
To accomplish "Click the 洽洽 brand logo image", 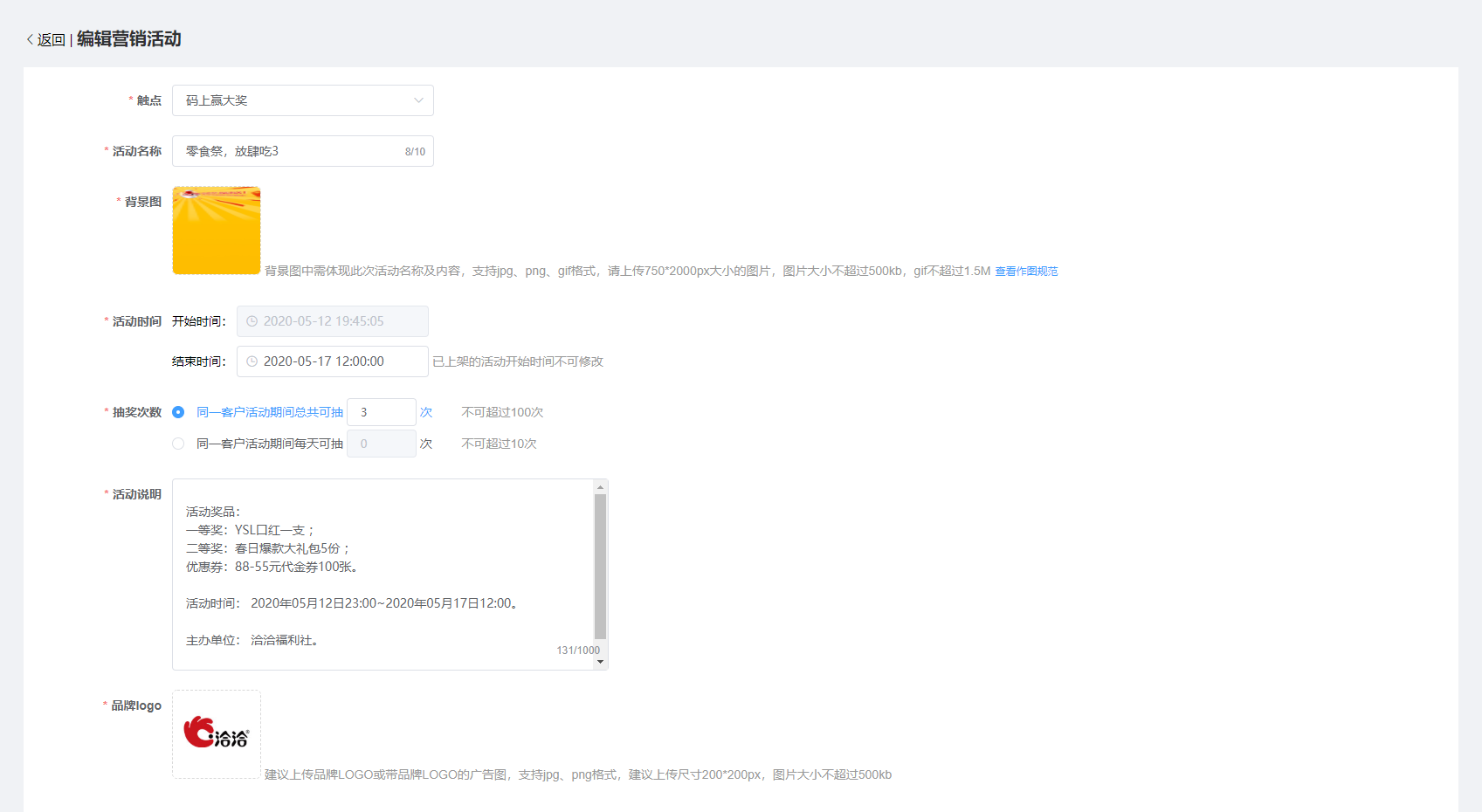I will (217, 733).
